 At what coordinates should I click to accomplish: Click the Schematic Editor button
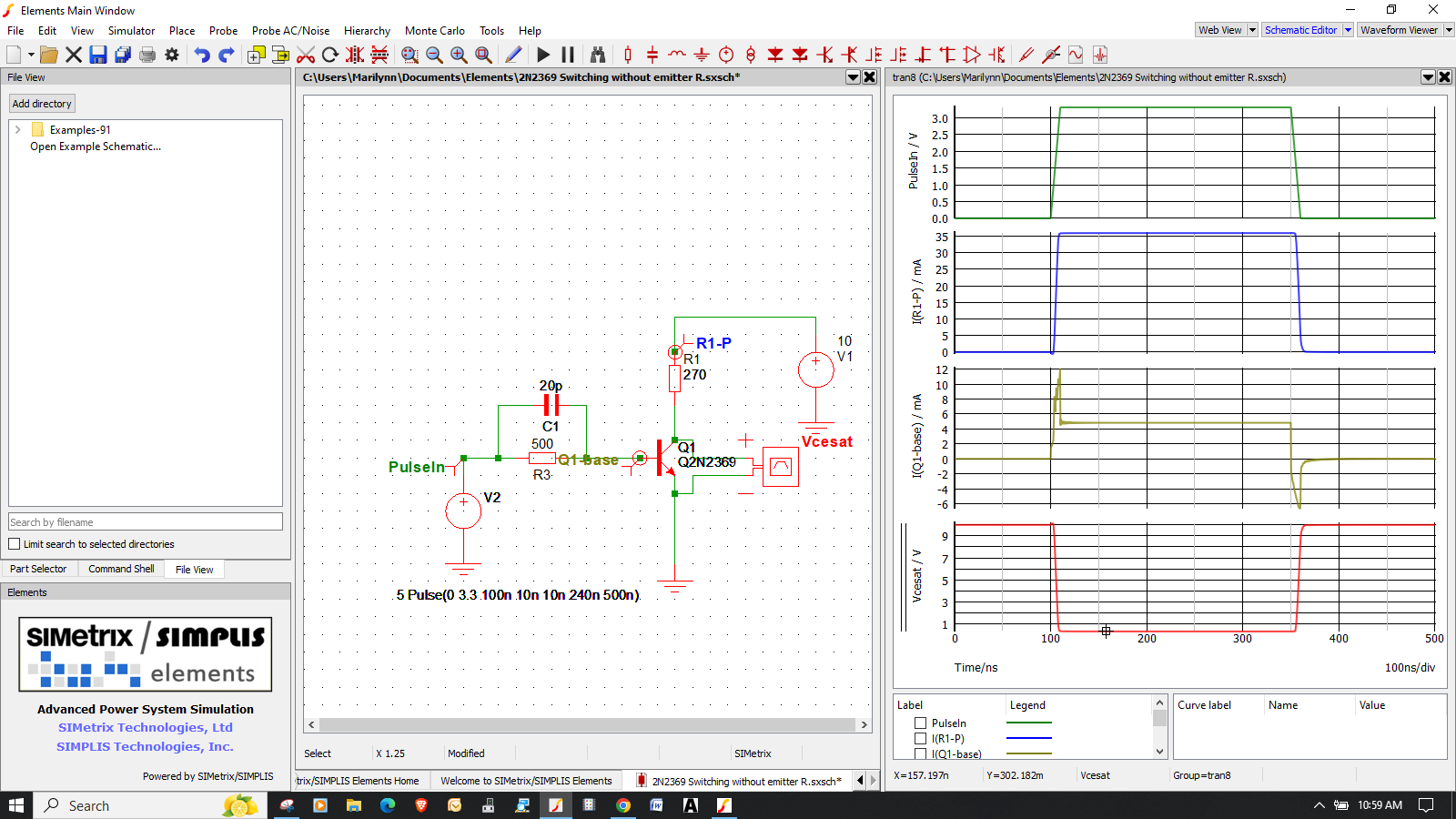(x=1300, y=30)
